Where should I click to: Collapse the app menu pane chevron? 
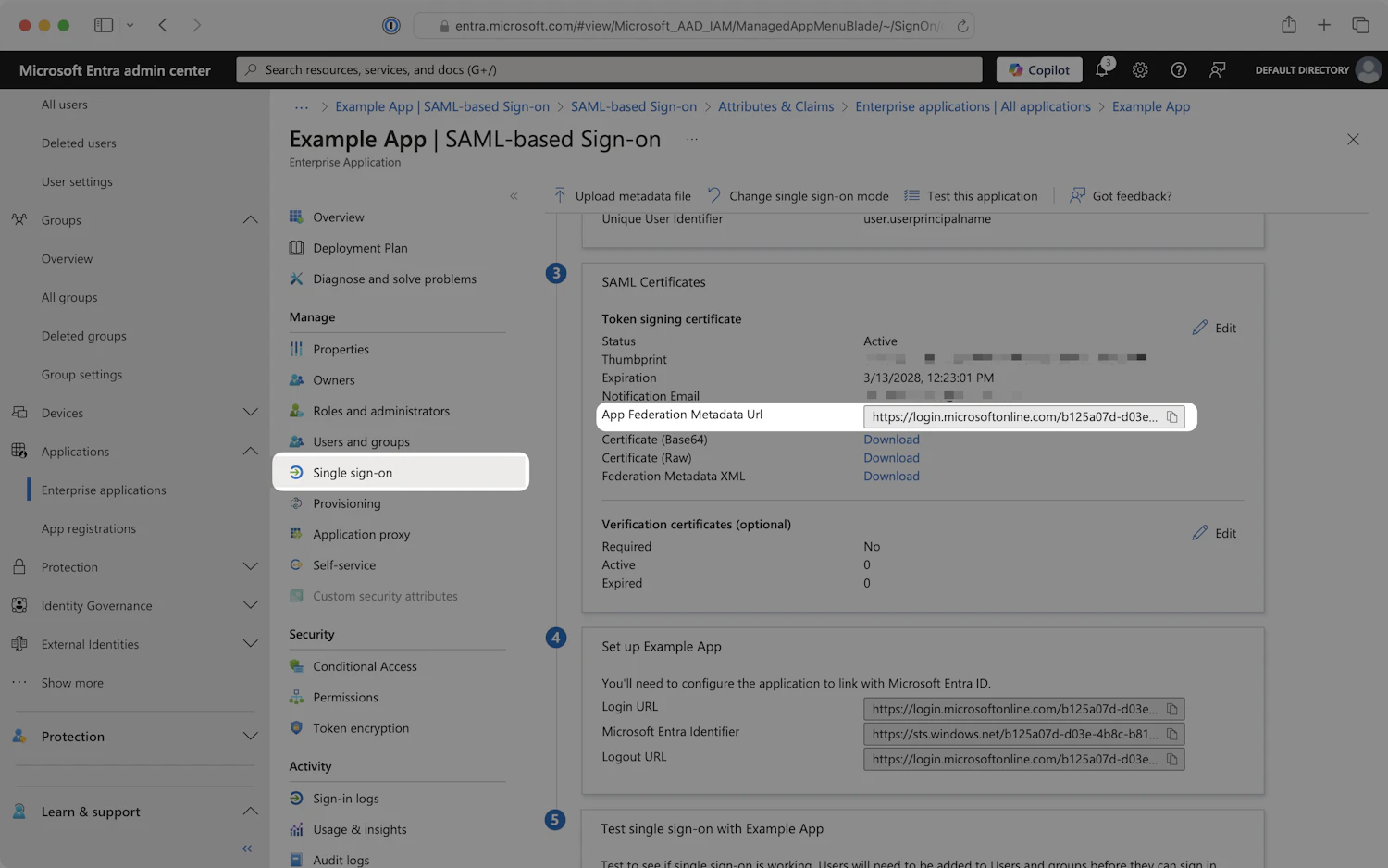514,196
